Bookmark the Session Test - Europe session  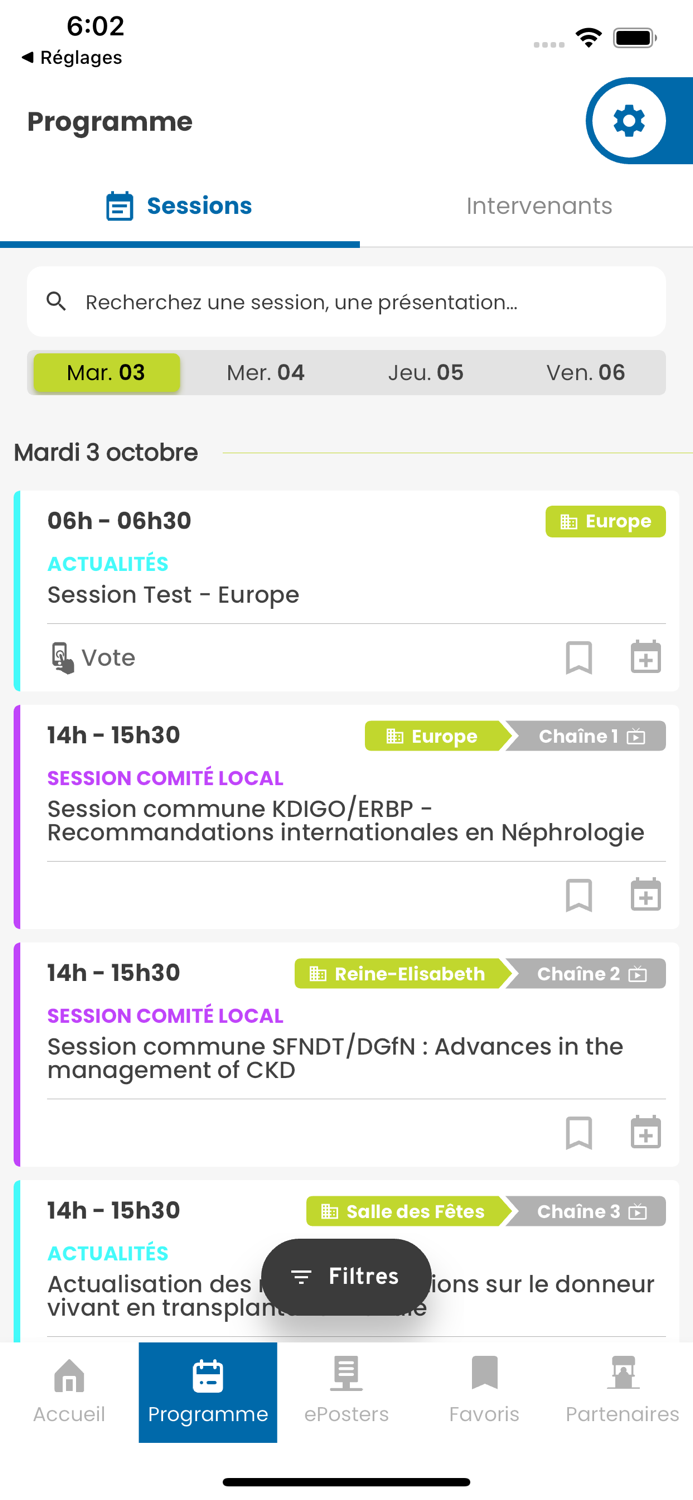coord(579,657)
